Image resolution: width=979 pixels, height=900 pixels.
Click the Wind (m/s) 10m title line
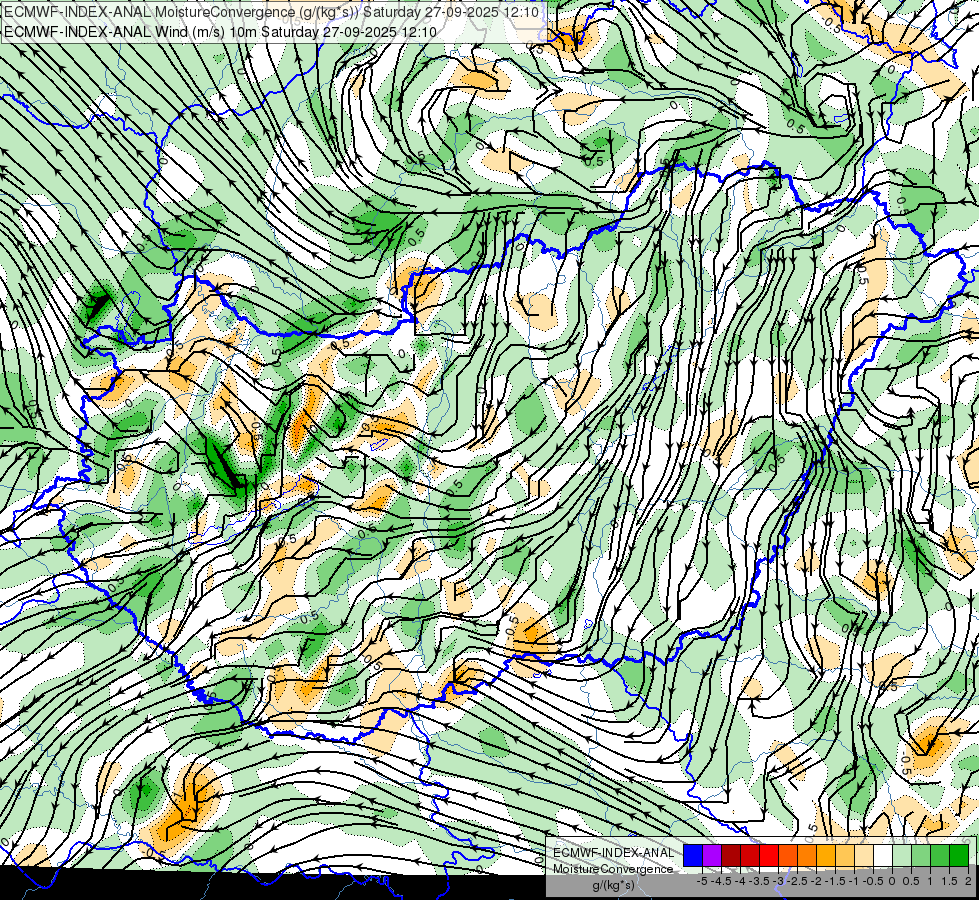coord(220,31)
